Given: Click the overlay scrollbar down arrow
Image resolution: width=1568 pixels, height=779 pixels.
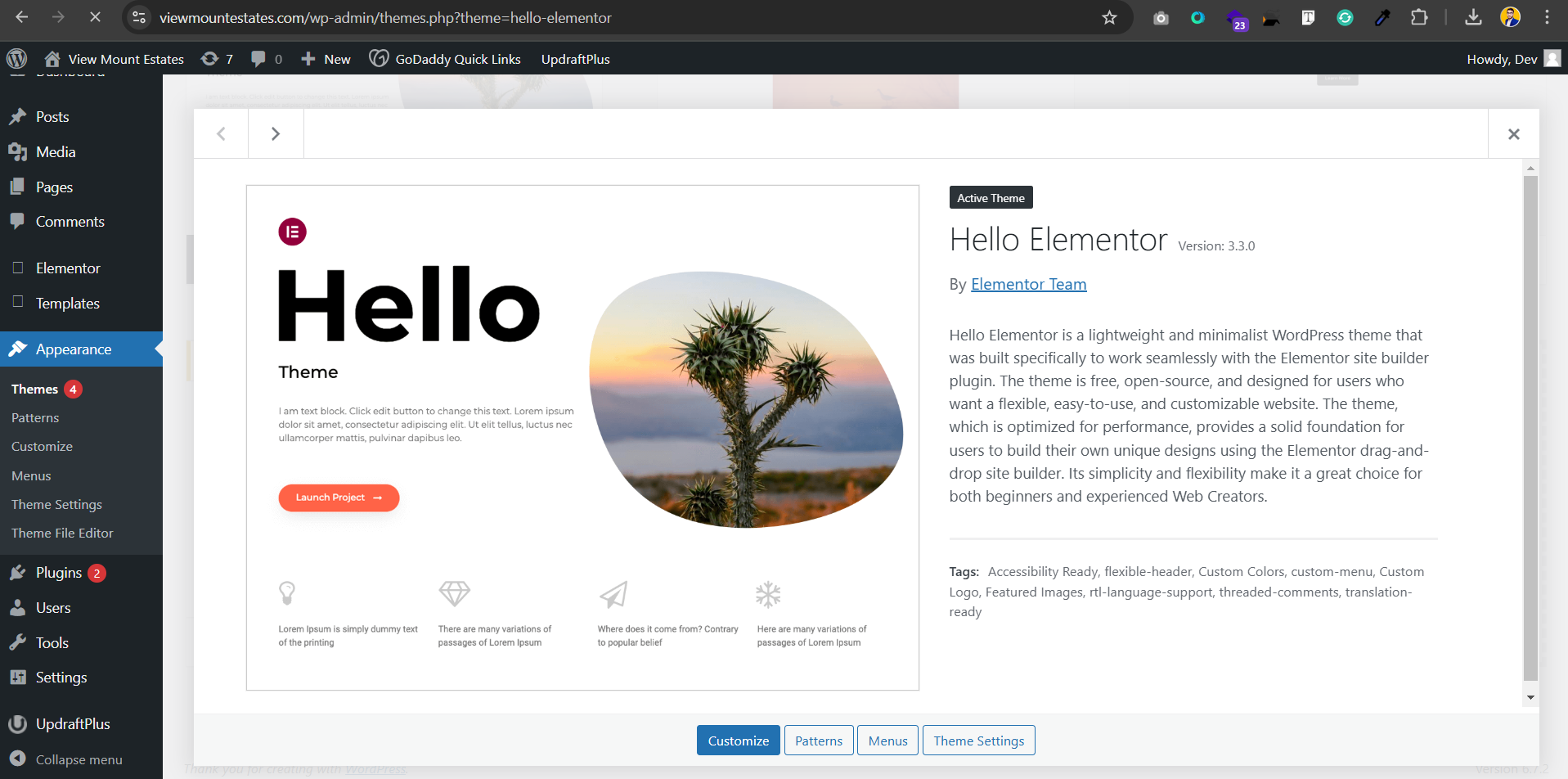Looking at the screenshot, I should point(1530,698).
